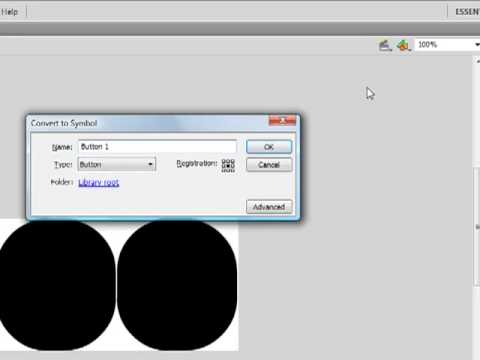480x360 pixels.
Task: Close the Convert to Symbol dialog
Action: (x=282, y=121)
